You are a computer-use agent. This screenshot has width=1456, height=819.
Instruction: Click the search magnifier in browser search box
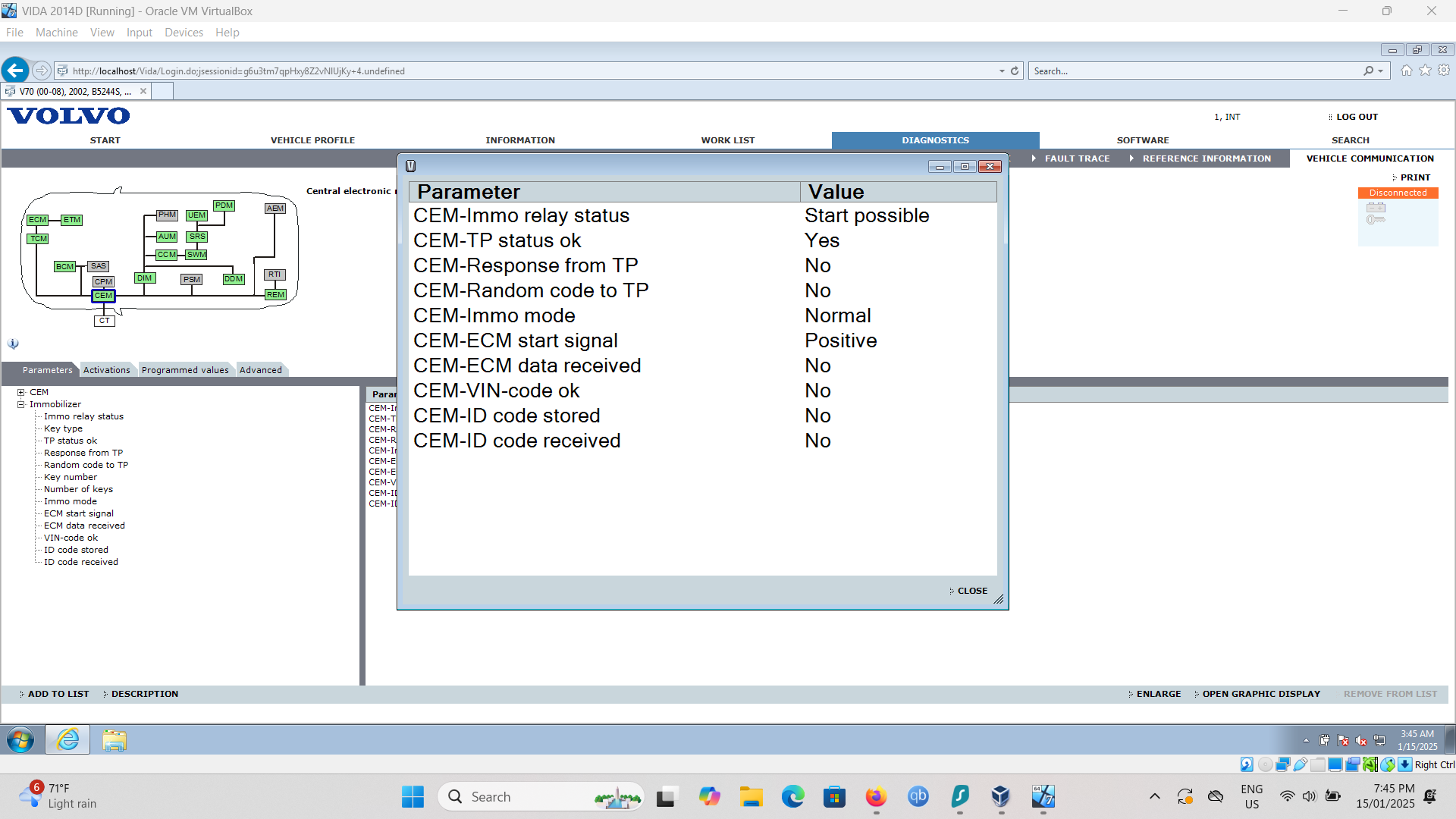tap(1368, 71)
